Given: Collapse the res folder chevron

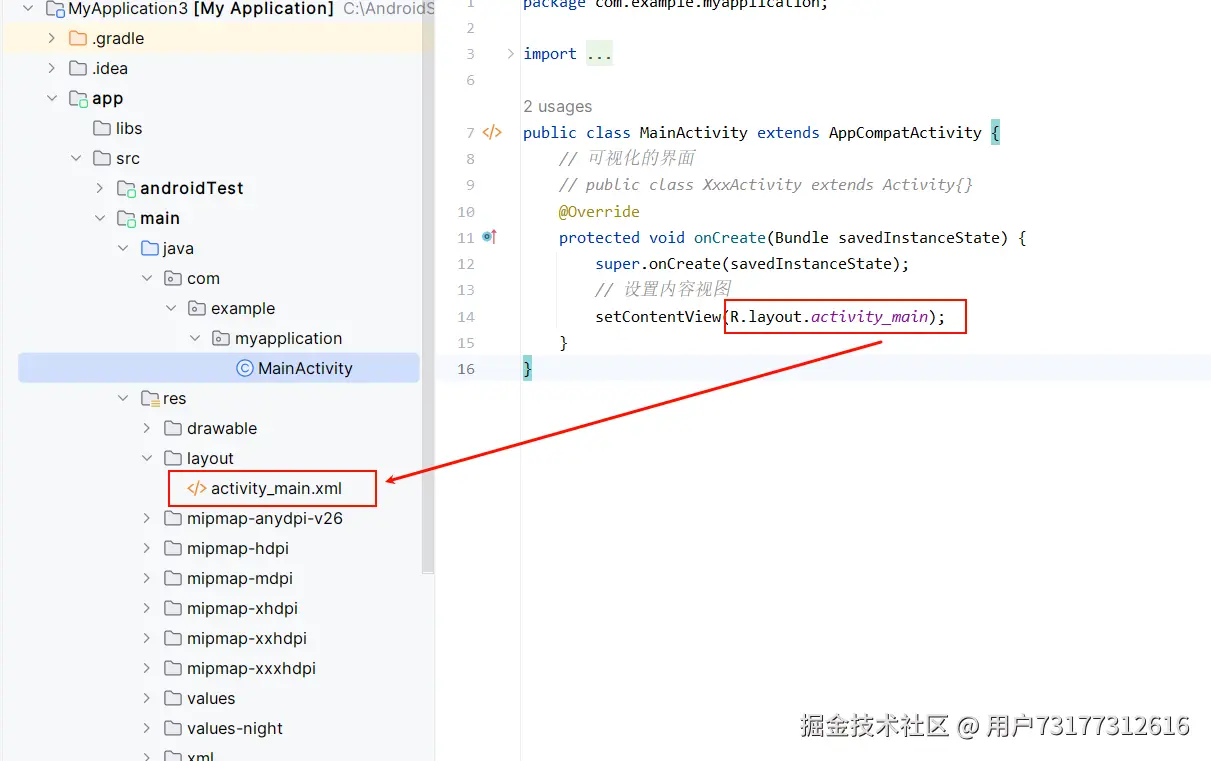Looking at the screenshot, I should pyautogui.click(x=124, y=398).
